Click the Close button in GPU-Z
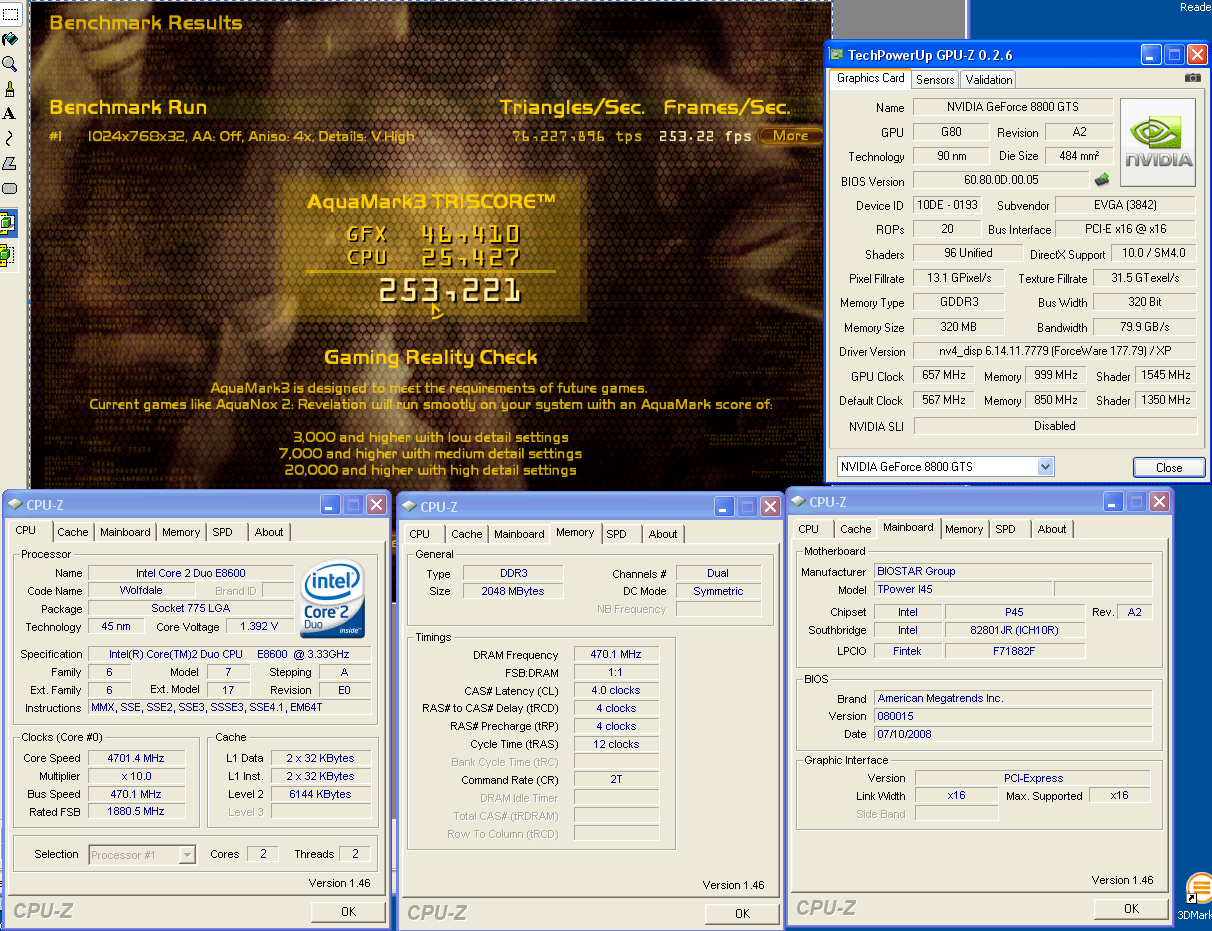 coord(1168,467)
